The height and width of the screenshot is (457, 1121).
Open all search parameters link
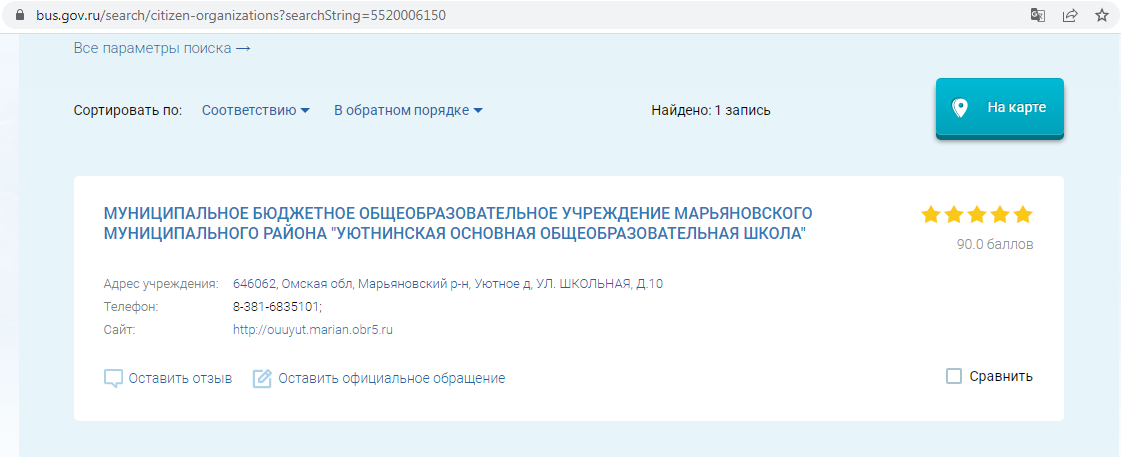162,49
